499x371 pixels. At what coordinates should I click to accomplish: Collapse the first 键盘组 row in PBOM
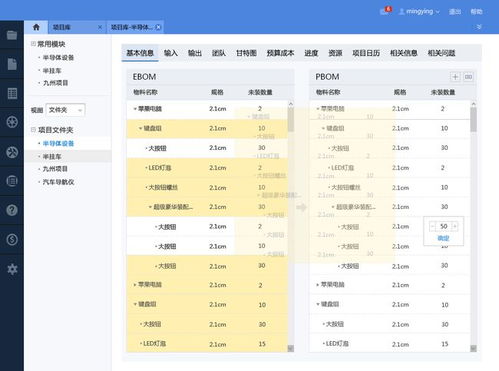click(x=323, y=128)
